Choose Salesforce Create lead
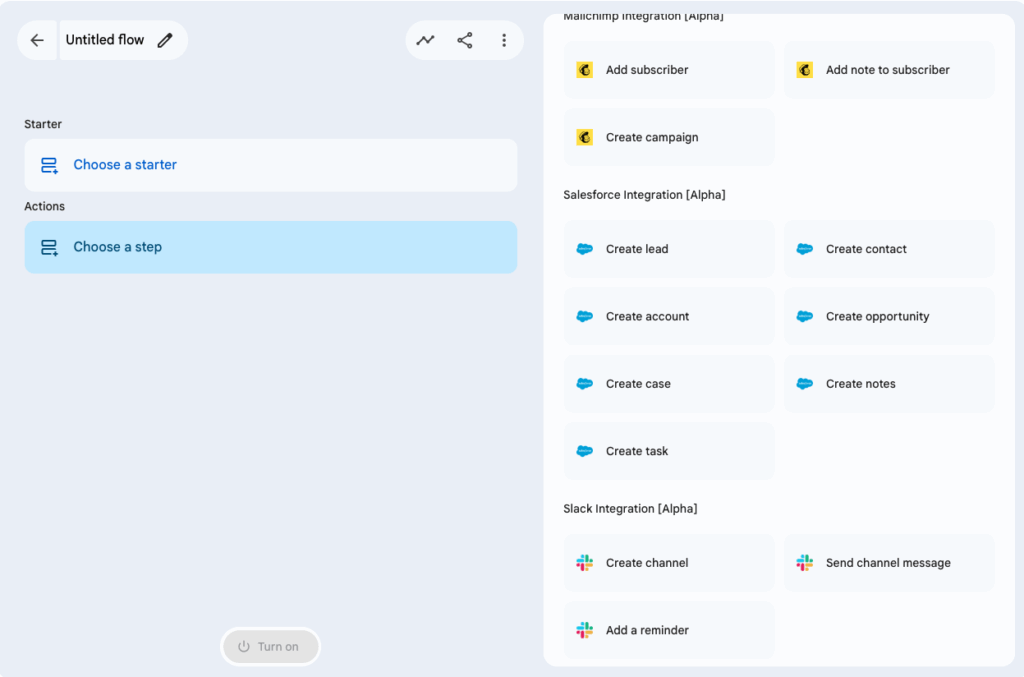This screenshot has width=1024, height=677. tap(668, 249)
